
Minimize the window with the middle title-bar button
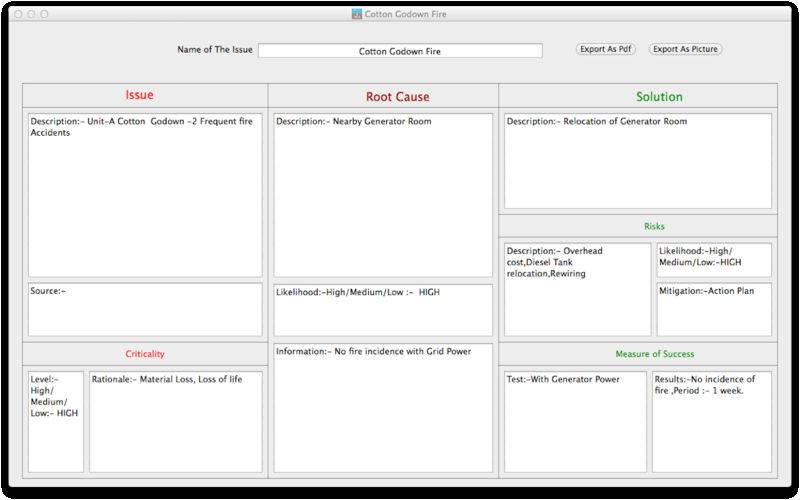[31, 14]
